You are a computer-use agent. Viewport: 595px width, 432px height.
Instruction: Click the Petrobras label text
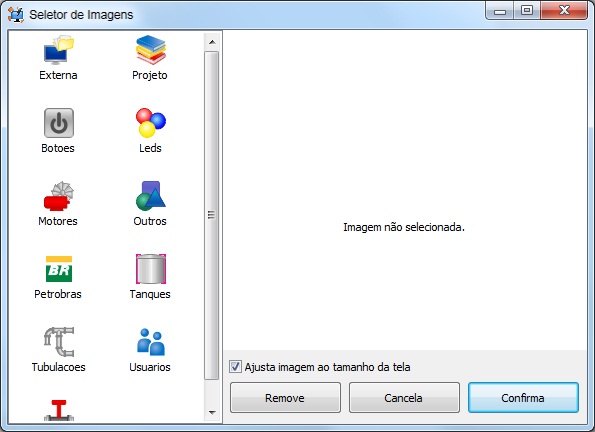click(x=58, y=294)
